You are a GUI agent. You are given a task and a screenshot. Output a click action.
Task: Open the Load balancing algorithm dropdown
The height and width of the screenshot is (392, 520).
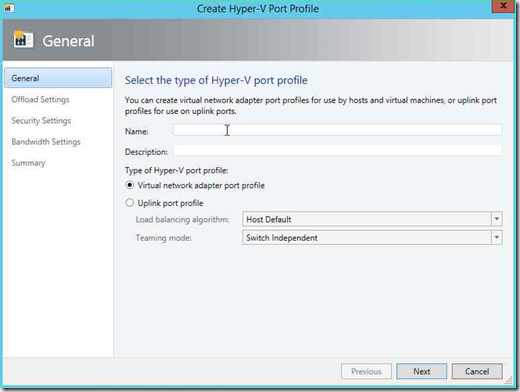pyautogui.click(x=372, y=219)
